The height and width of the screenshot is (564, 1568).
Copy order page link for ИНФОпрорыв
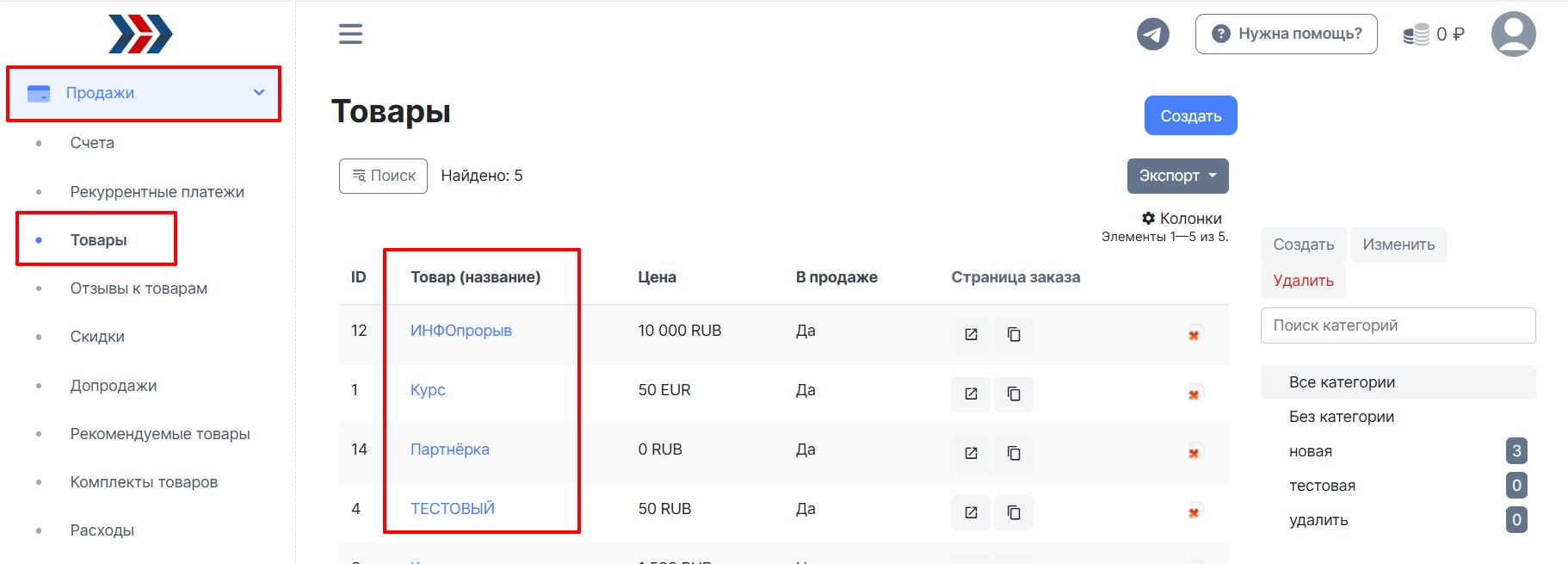[1014, 334]
